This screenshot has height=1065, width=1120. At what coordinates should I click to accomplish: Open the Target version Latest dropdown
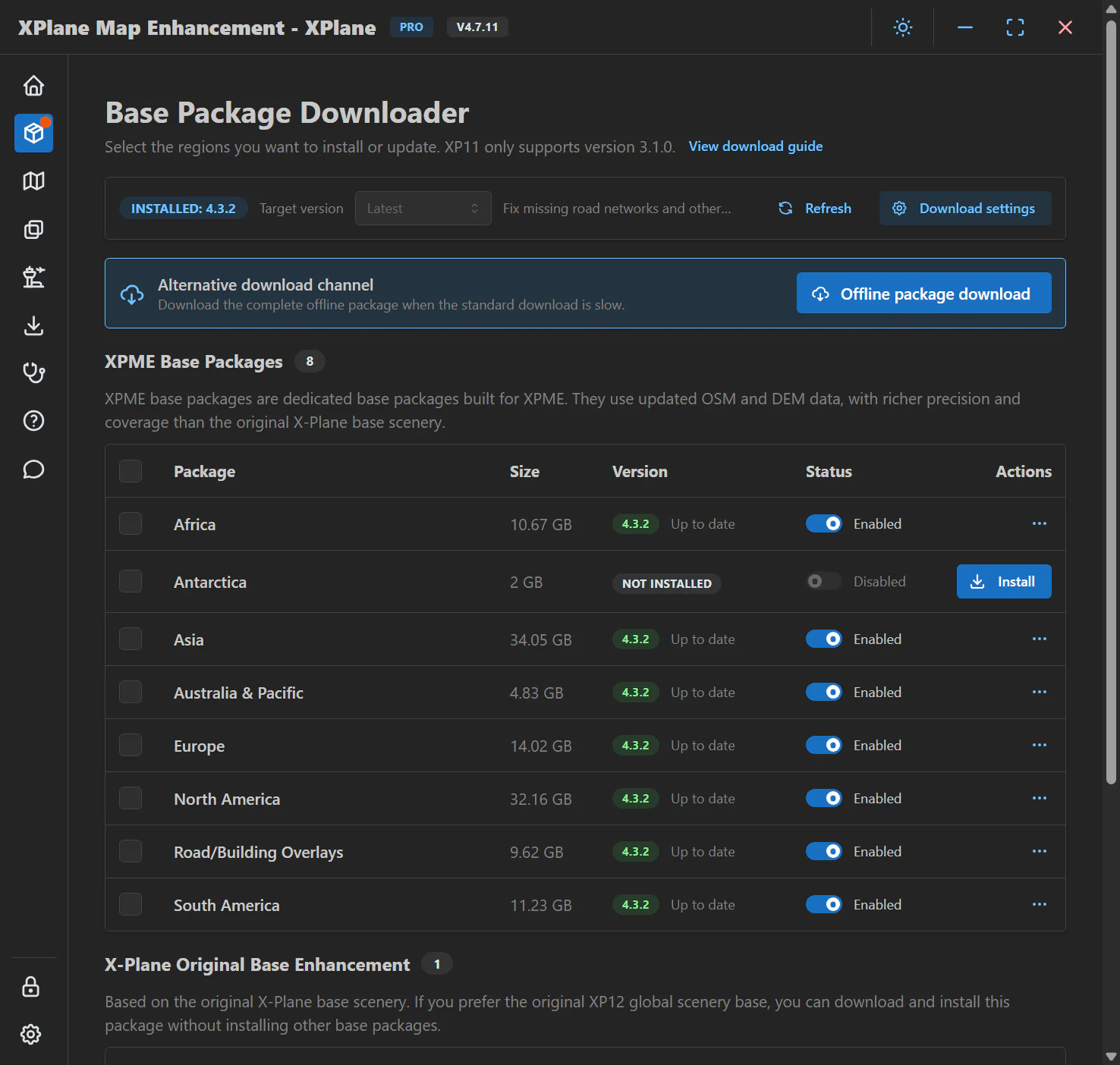pyautogui.click(x=423, y=209)
